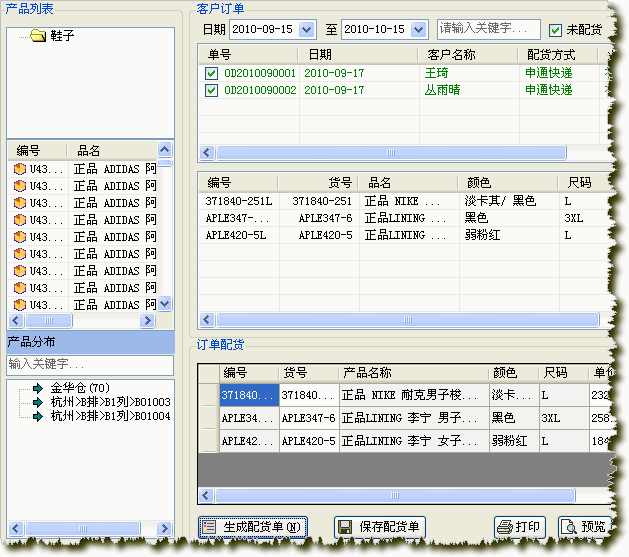Click 正品 NIKE 耐克男子梭 cell

click(414, 395)
